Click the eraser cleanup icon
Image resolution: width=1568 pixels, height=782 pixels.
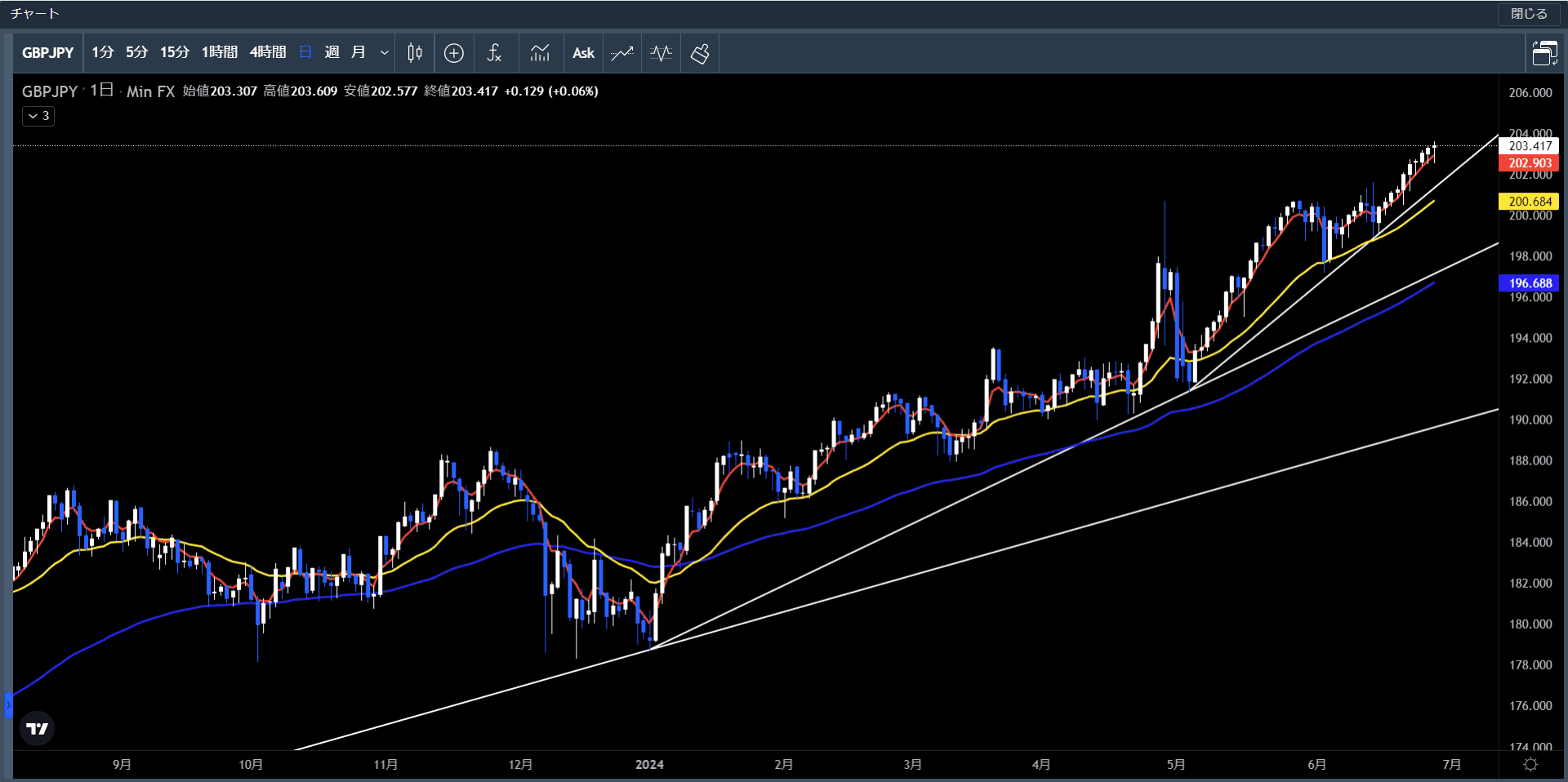[x=700, y=53]
